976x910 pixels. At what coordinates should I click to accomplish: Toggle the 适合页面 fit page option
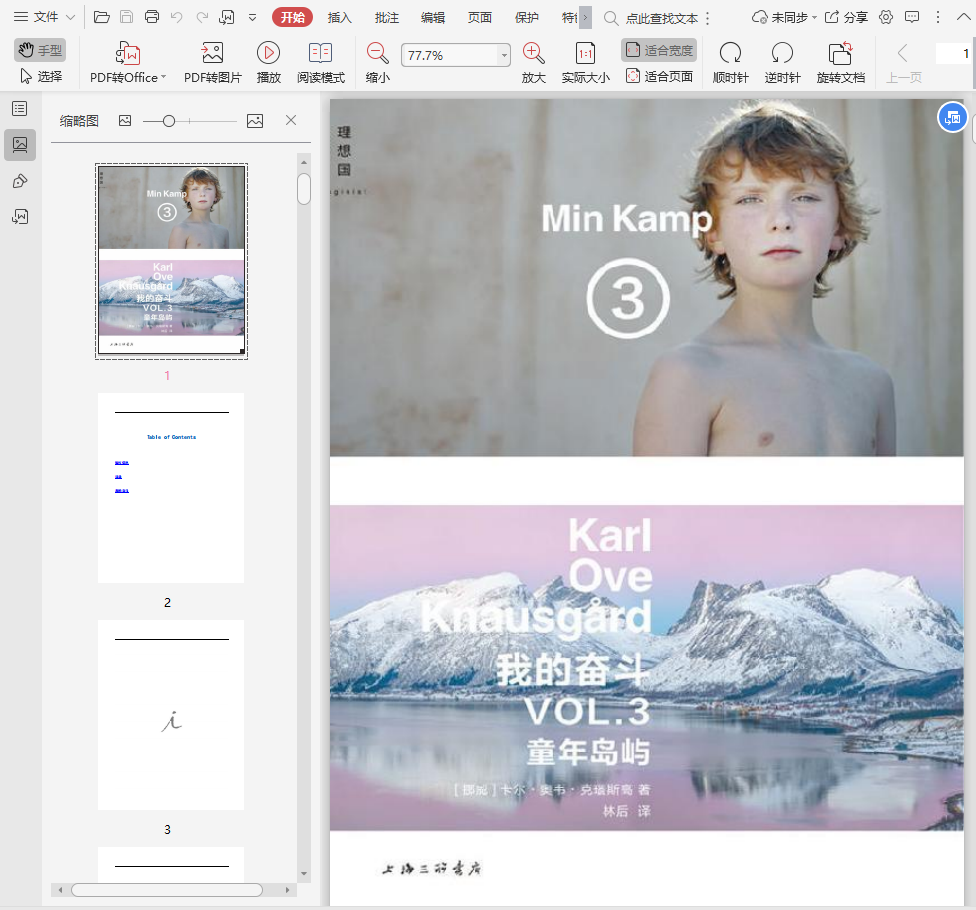tap(659, 76)
